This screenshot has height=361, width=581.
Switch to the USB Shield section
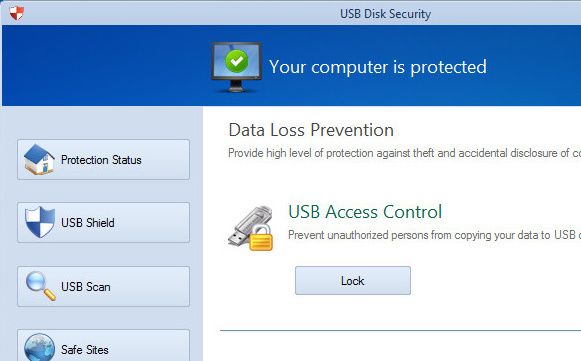coord(103,223)
